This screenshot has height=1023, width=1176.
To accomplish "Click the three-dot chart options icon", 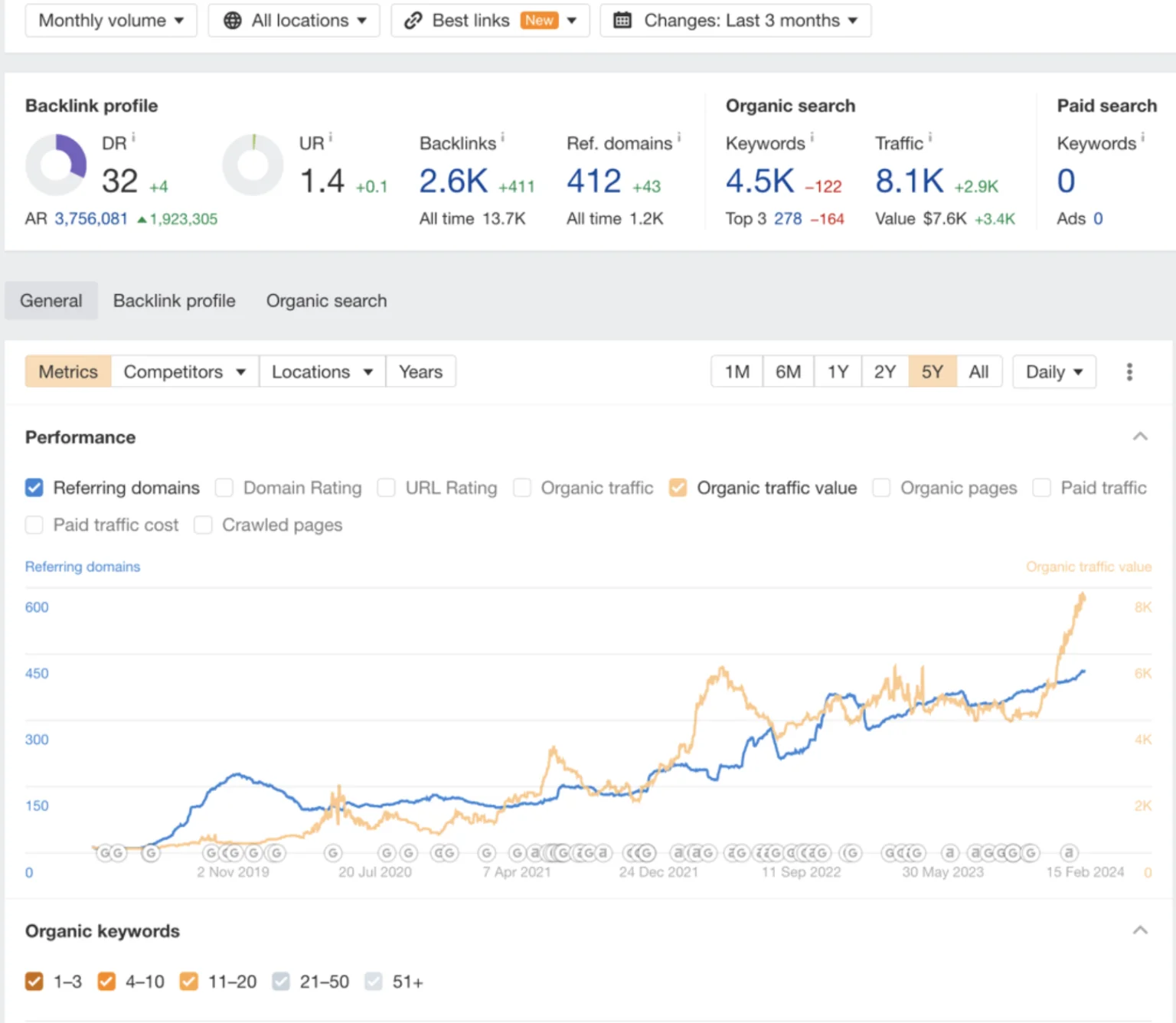I will pyautogui.click(x=1129, y=372).
